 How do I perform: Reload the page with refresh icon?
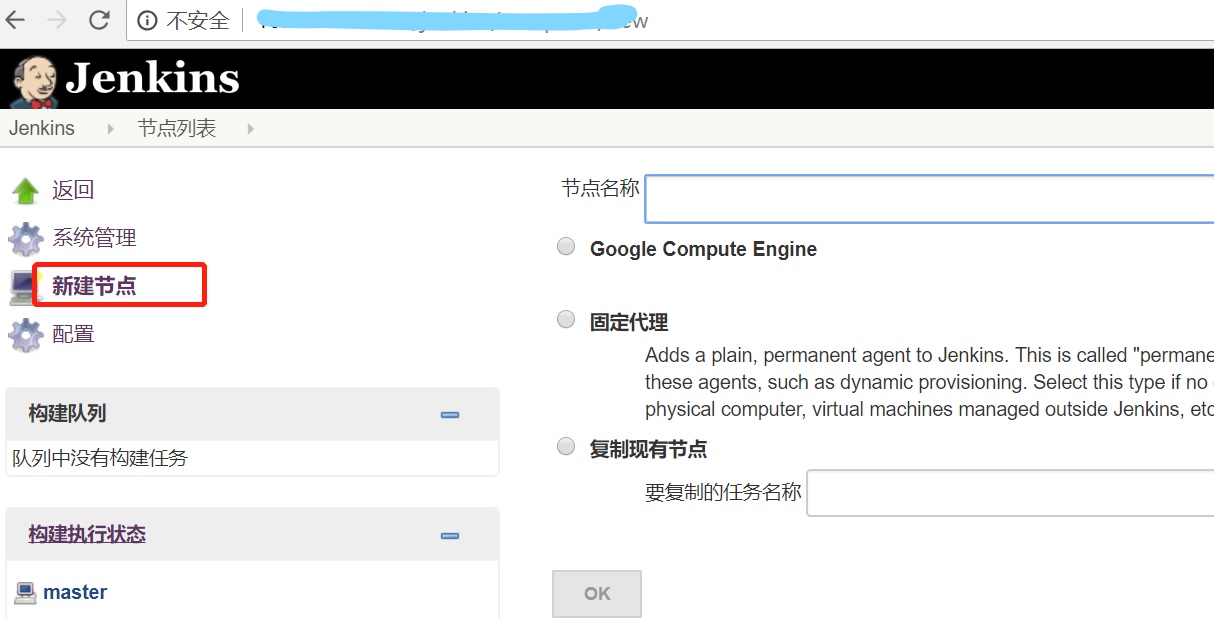pos(99,20)
